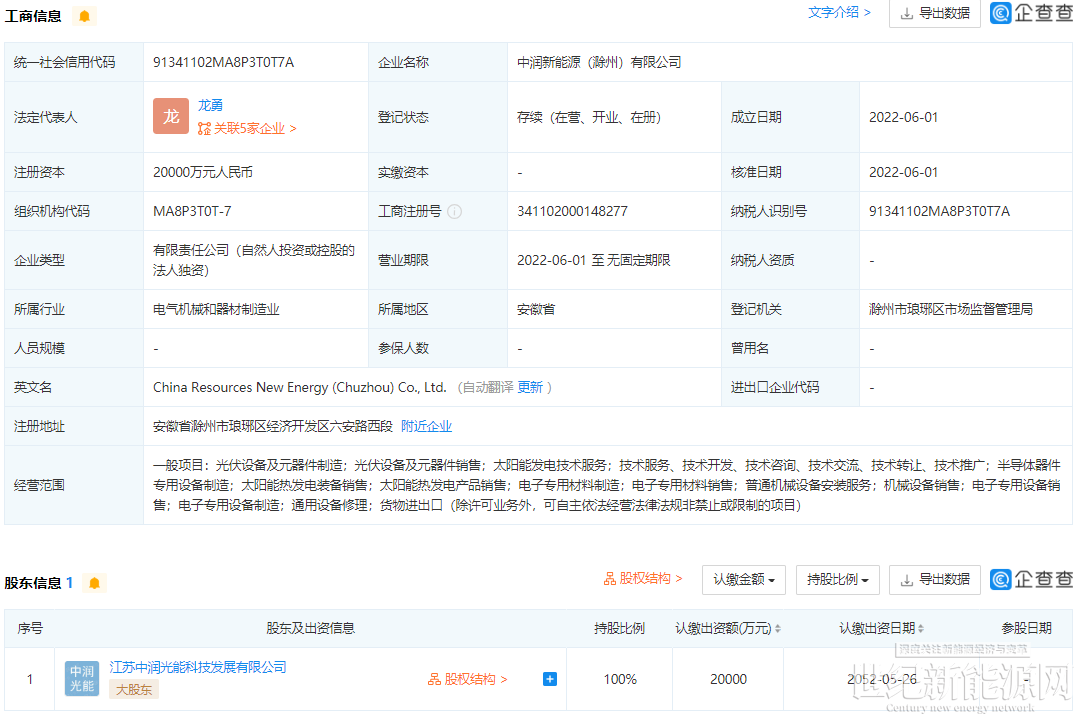The height and width of the screenshot is (718, 1080).
Task: Click the info icon next to 工商注册号
Action: (x=455, y=211)
